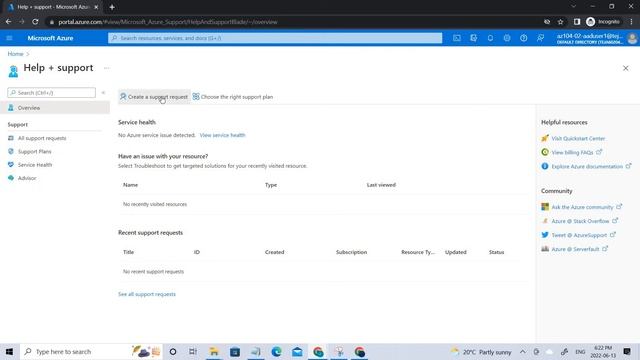
Task: Open Ask the Azure community link
Action: pos(582,207)
